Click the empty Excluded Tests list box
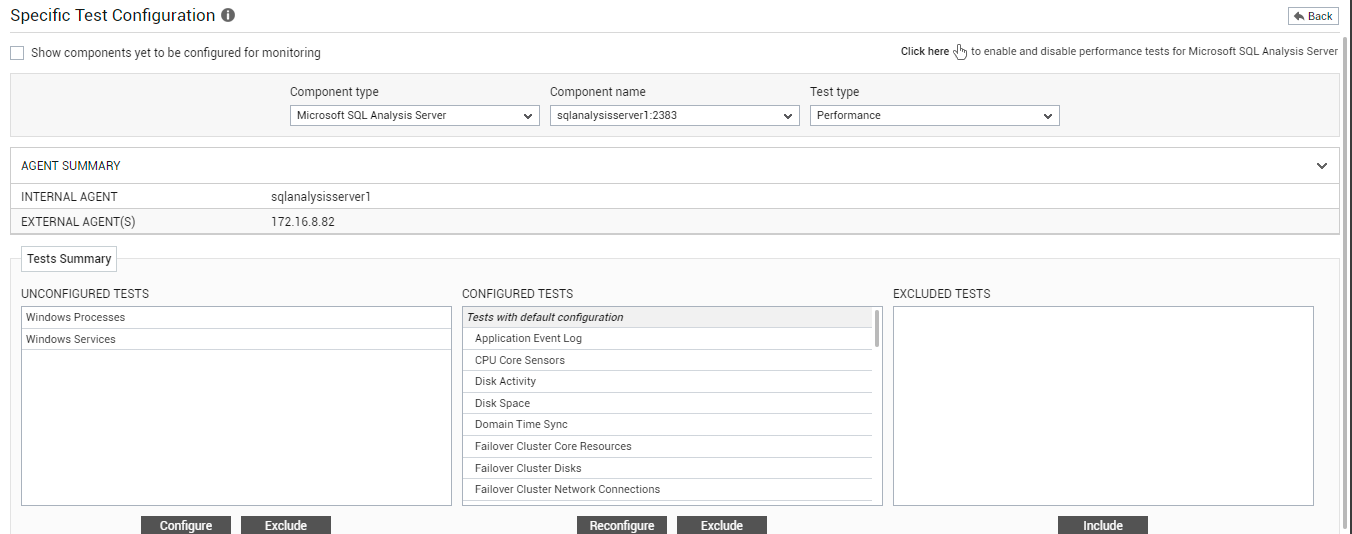Viewport: 1352px width, 534px height. [x=1103, y=406]
